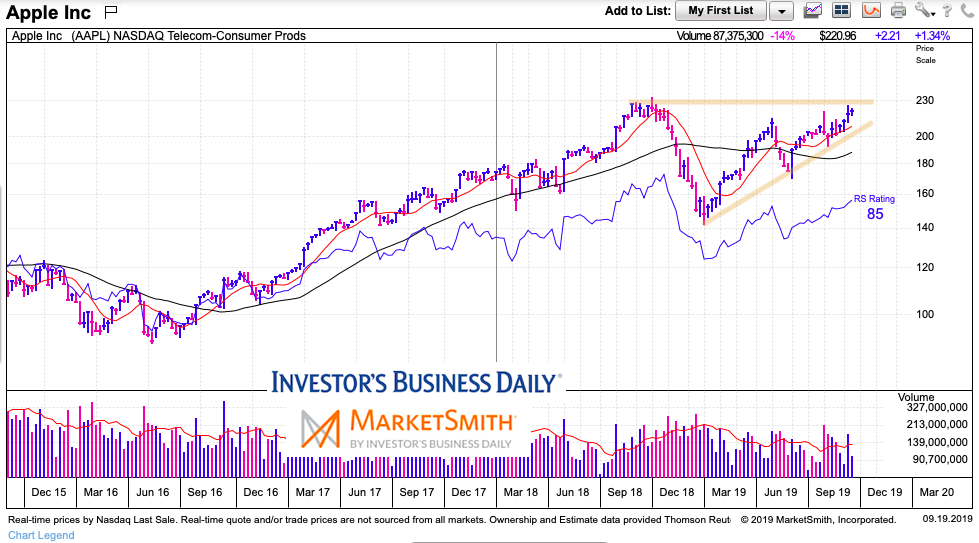
Task: Select the Jun 18 date axis label
Action: click(x=573, y=492)
